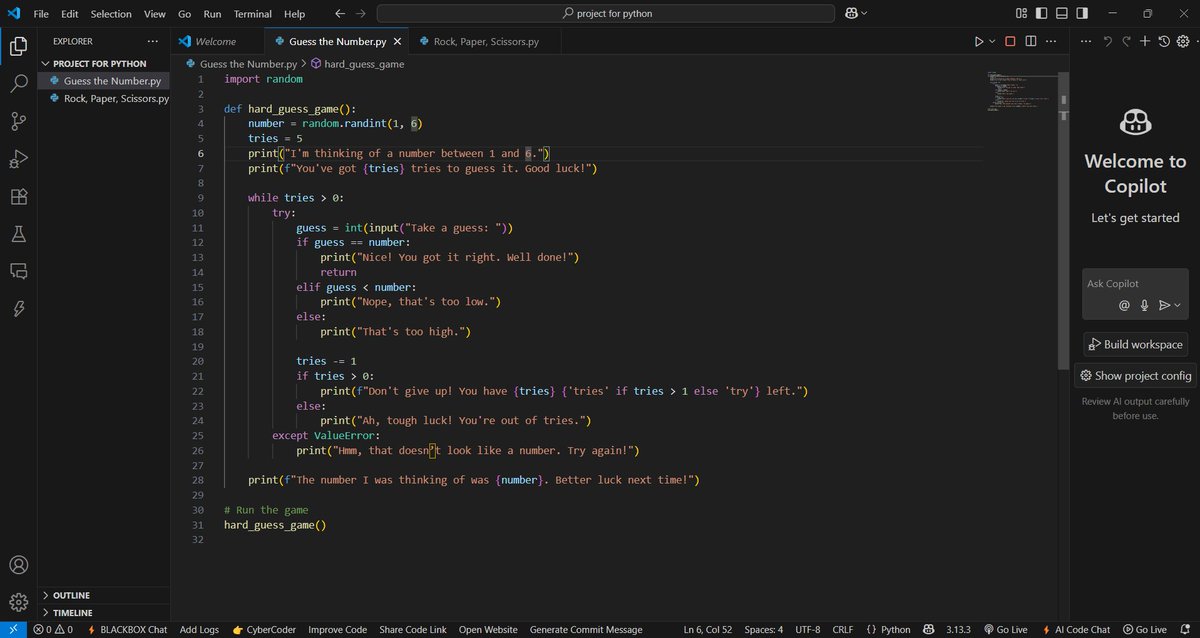Image resolution: width=1200 pixels, height=638 pixels.
Task: Switch to Rock, Paper, Scissors.py tab
Action: 486,41
